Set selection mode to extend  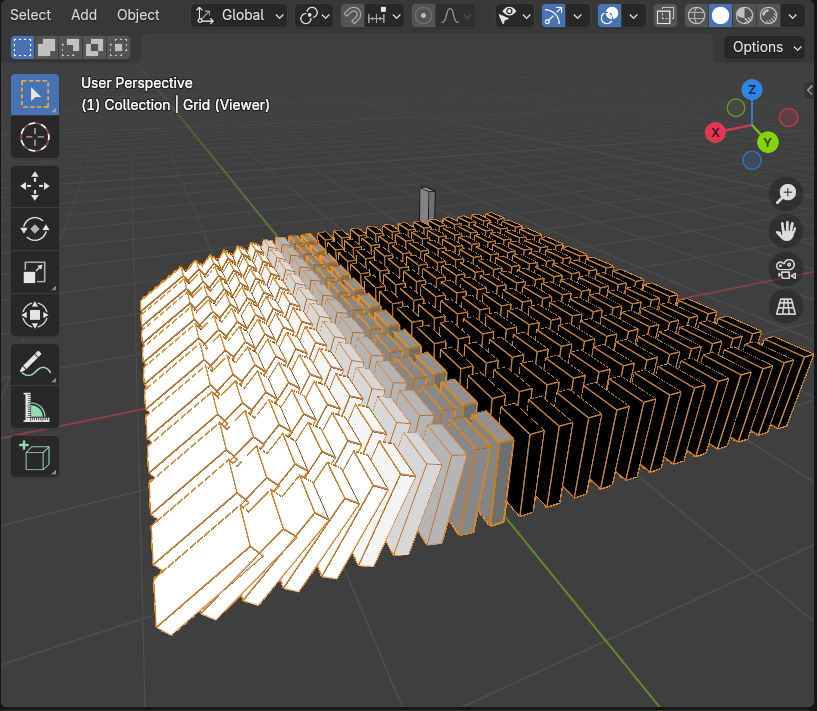click(x=46, y=47)
